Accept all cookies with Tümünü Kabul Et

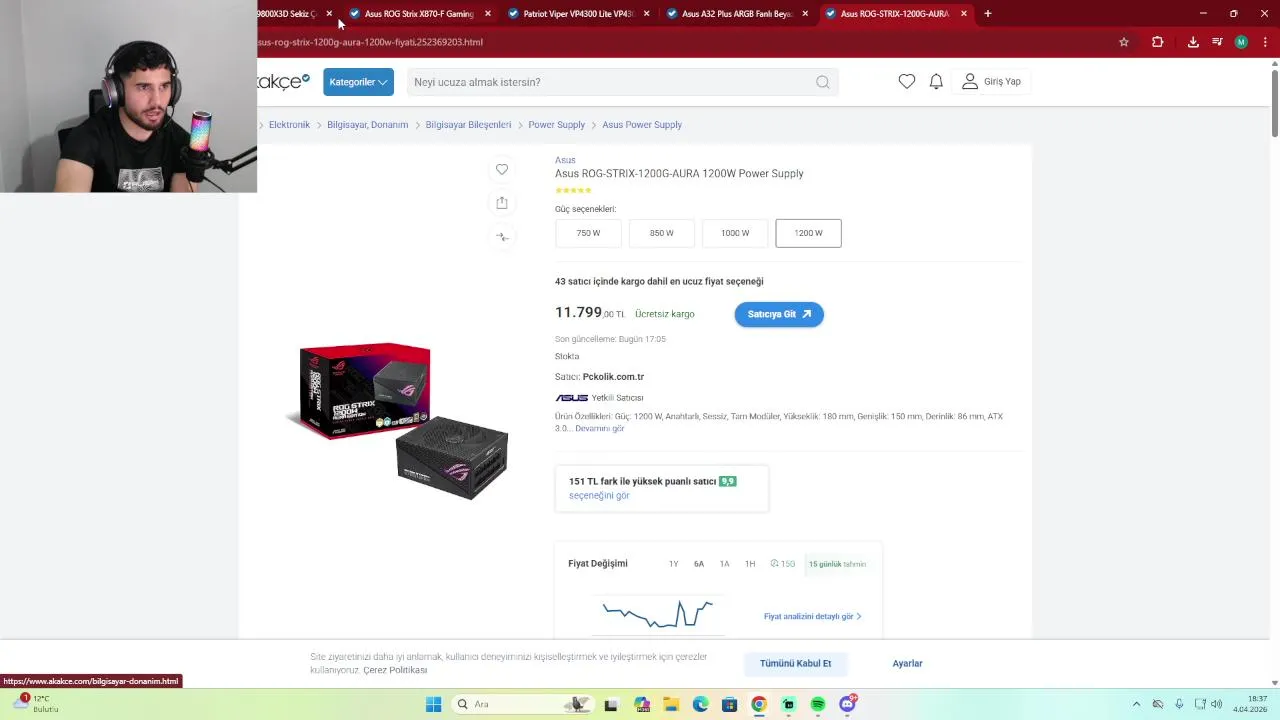(795, 664)
